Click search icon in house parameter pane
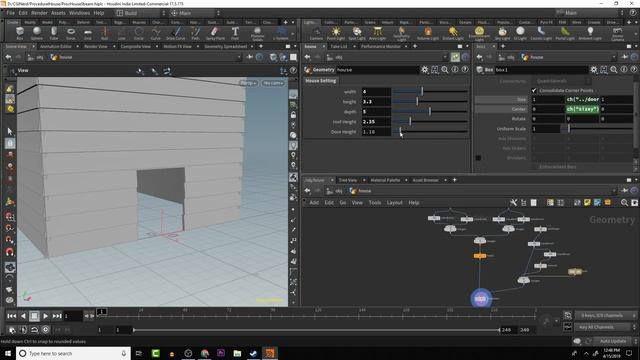Image resolution: width=640 pixels, height=360 pixels. [445, 70]
